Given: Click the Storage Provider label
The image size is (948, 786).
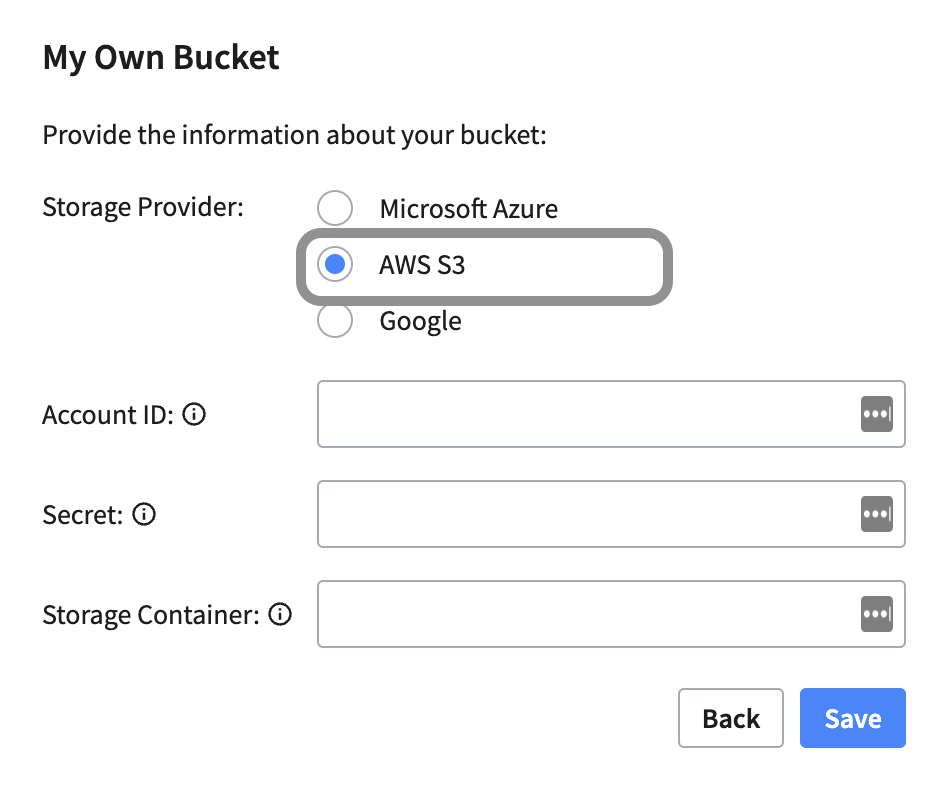Looking at the screenshot, I should coord(142,207).
